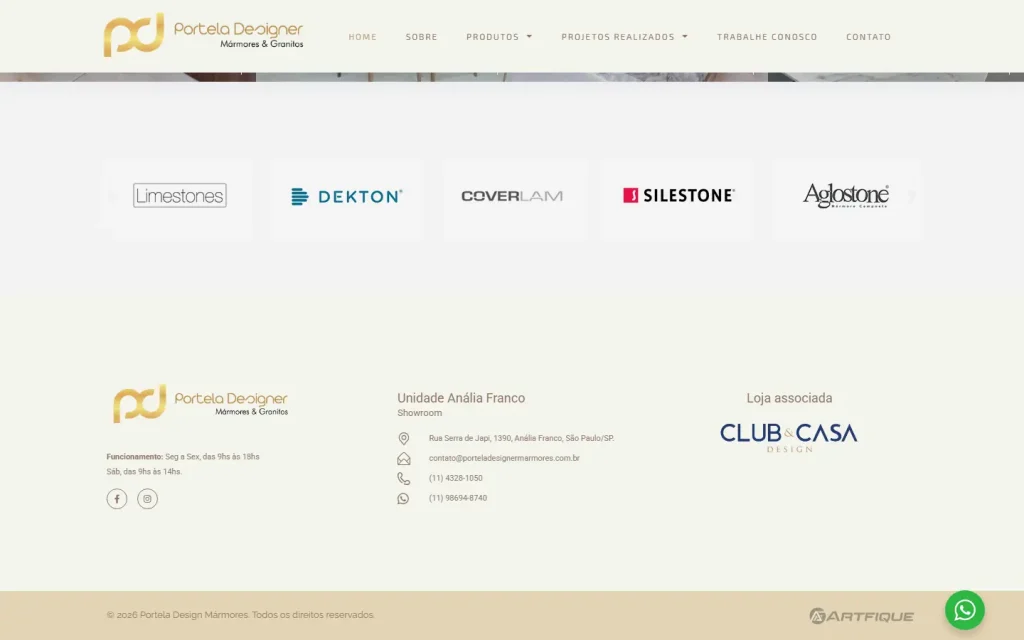Call the (11) 4328-1050 phone number
This screenshot has height=640, width=1024.
455,478
